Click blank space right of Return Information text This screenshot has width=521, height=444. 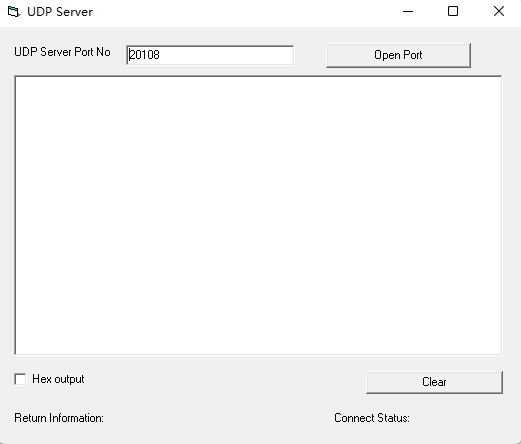click(x=217, y=418)
